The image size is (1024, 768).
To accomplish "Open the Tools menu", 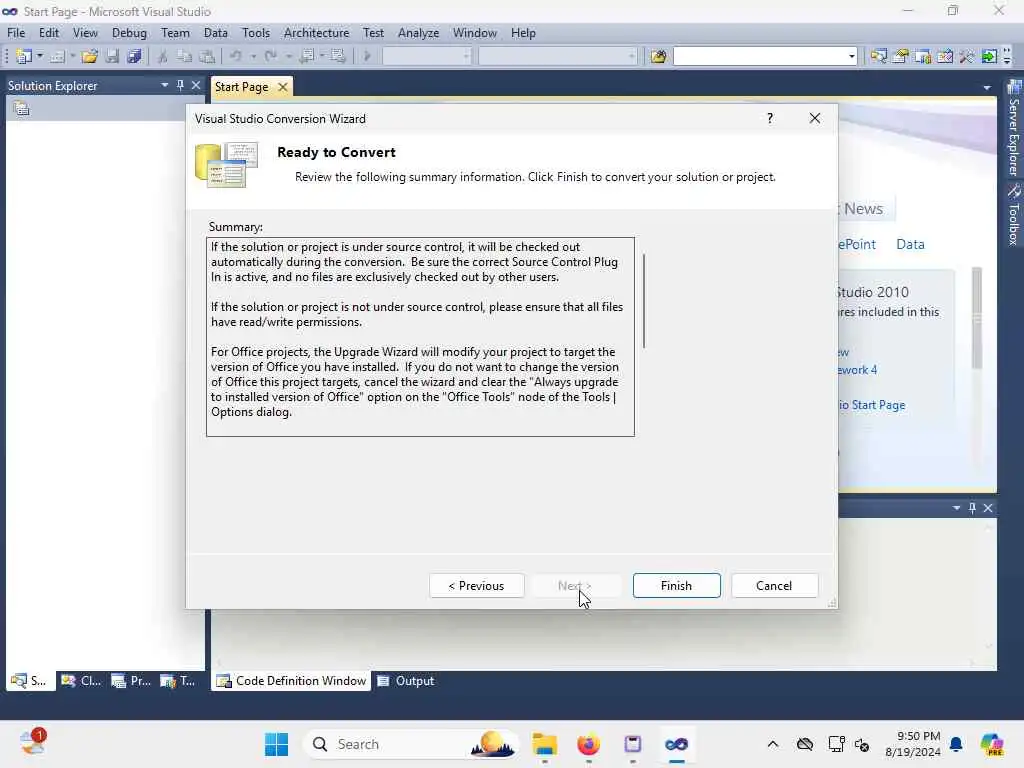I will [255, 33].
